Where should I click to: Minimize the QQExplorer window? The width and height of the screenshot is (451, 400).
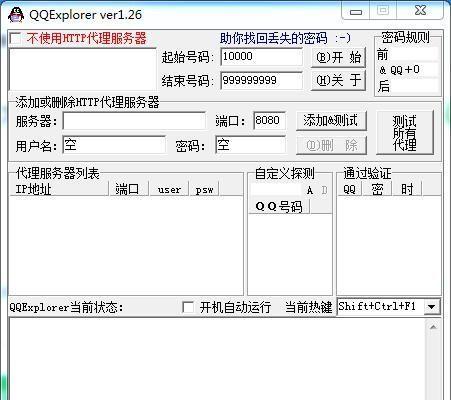[356, 12]
